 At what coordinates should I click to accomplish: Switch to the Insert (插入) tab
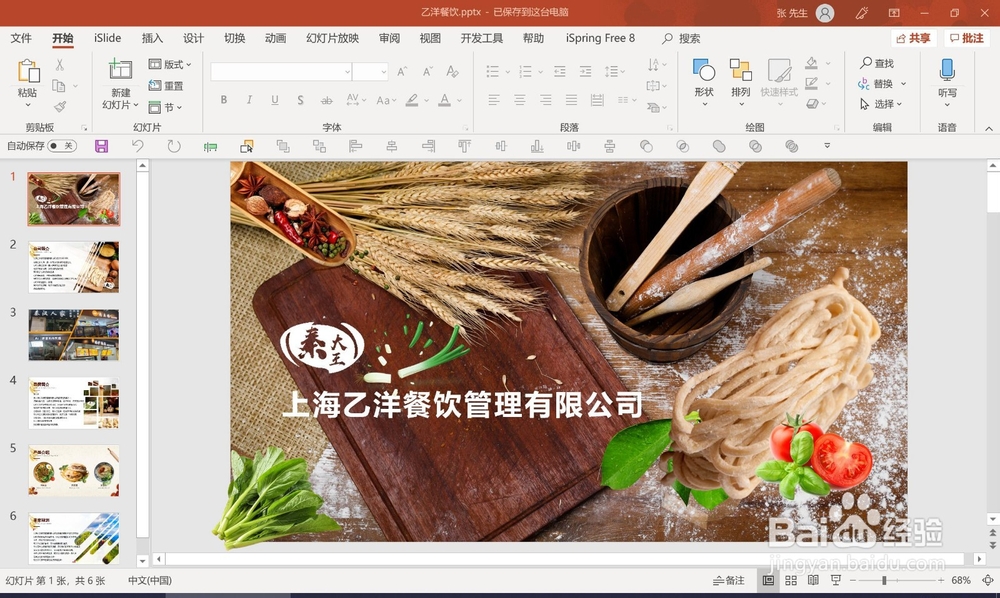[x=152, y=38]
